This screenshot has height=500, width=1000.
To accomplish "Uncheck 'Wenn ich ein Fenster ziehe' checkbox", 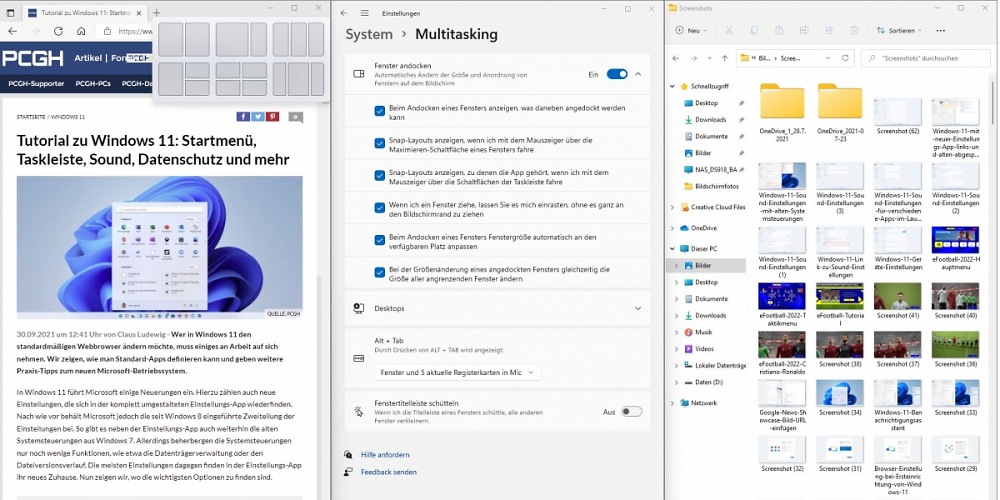I will (x=379, y=209).
